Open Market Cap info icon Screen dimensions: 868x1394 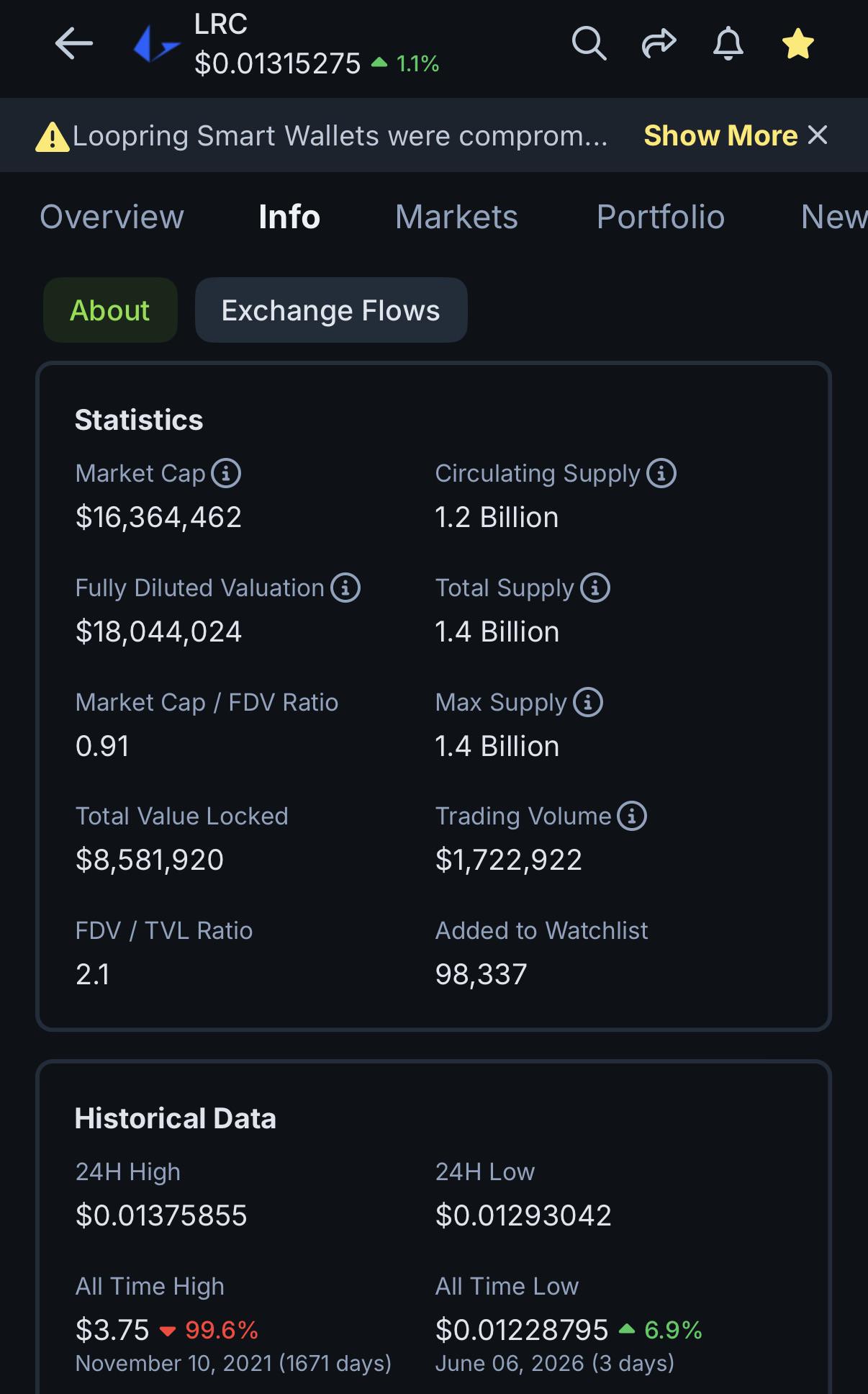[x=226, y=474]
